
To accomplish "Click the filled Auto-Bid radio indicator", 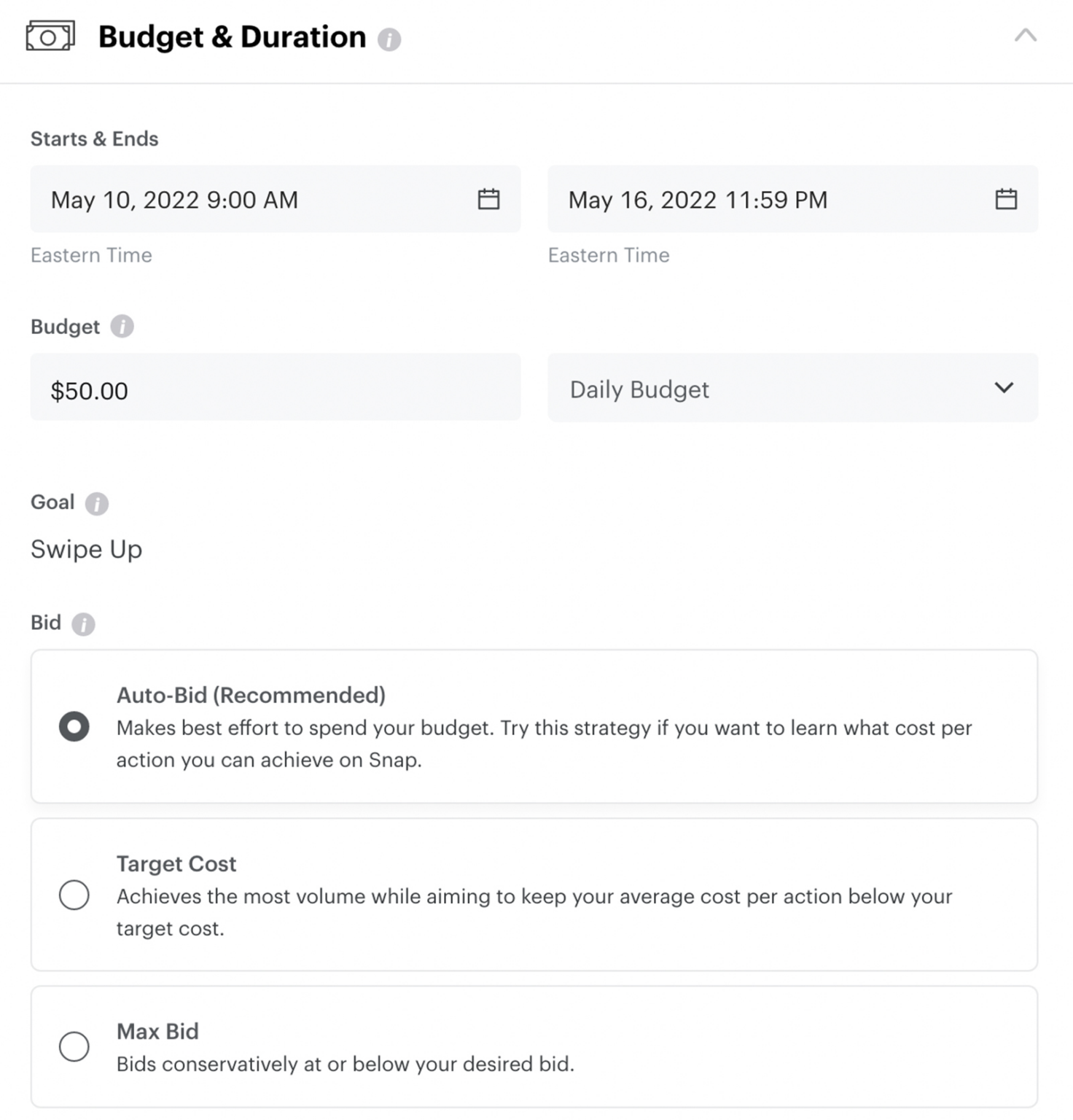I will 74,726.
